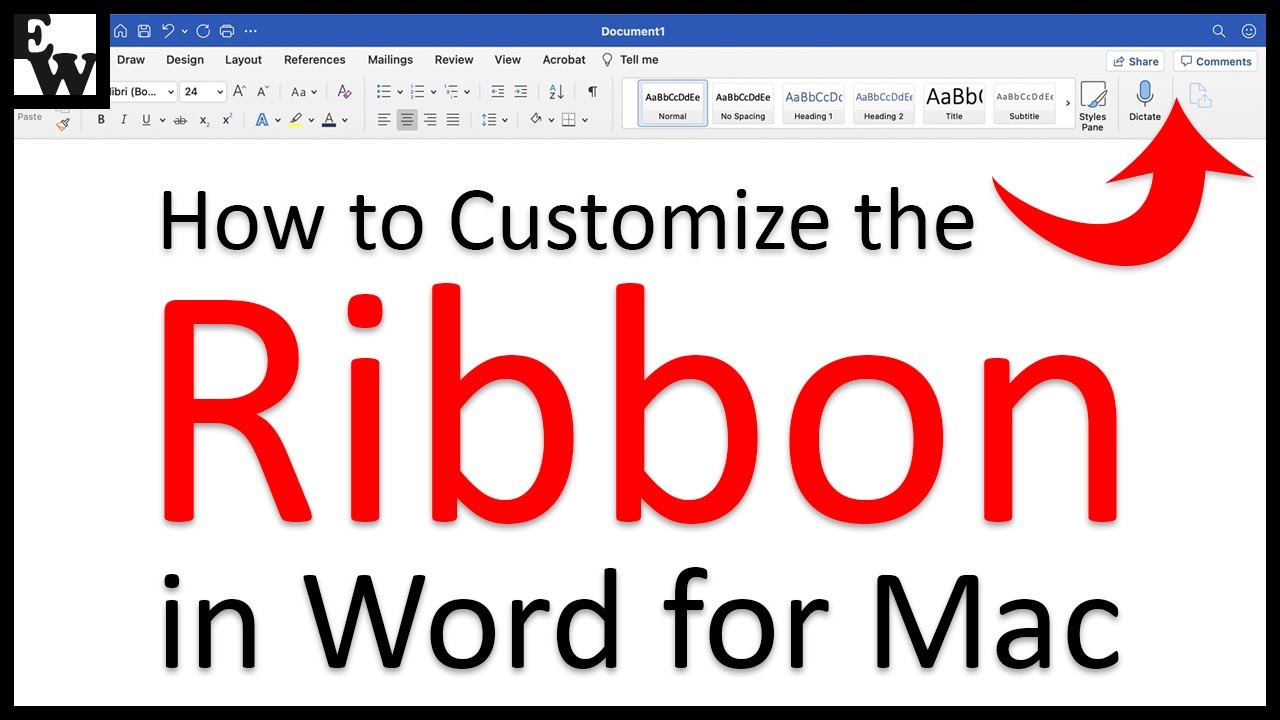Insert a numbered list
Image resolution: width=1280 pixels, height=720 pixels.
point(418,91)
